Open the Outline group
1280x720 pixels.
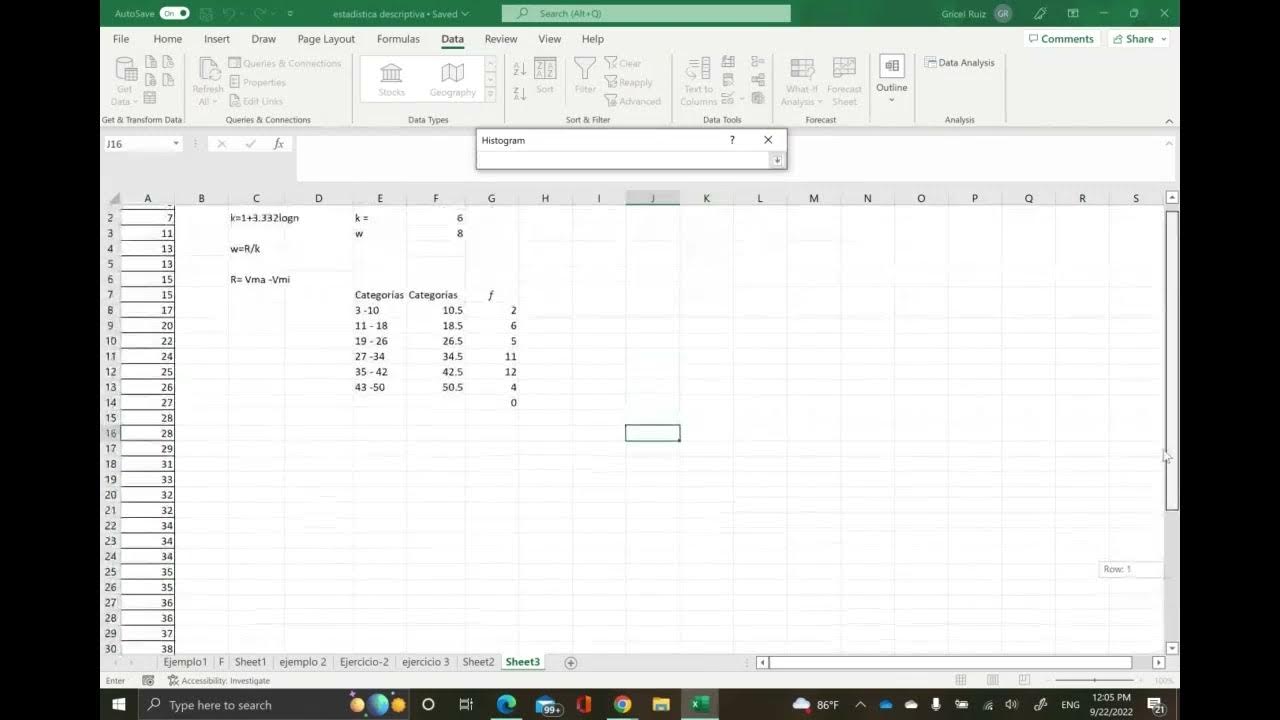[891, 77]
